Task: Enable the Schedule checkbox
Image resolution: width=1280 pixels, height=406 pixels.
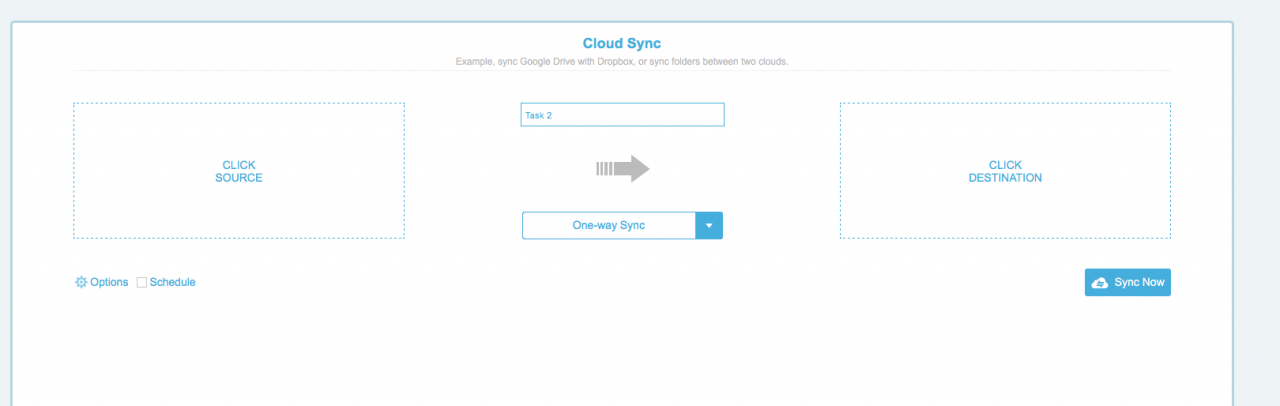Action: pyautogui.click(x=142, y=283)
